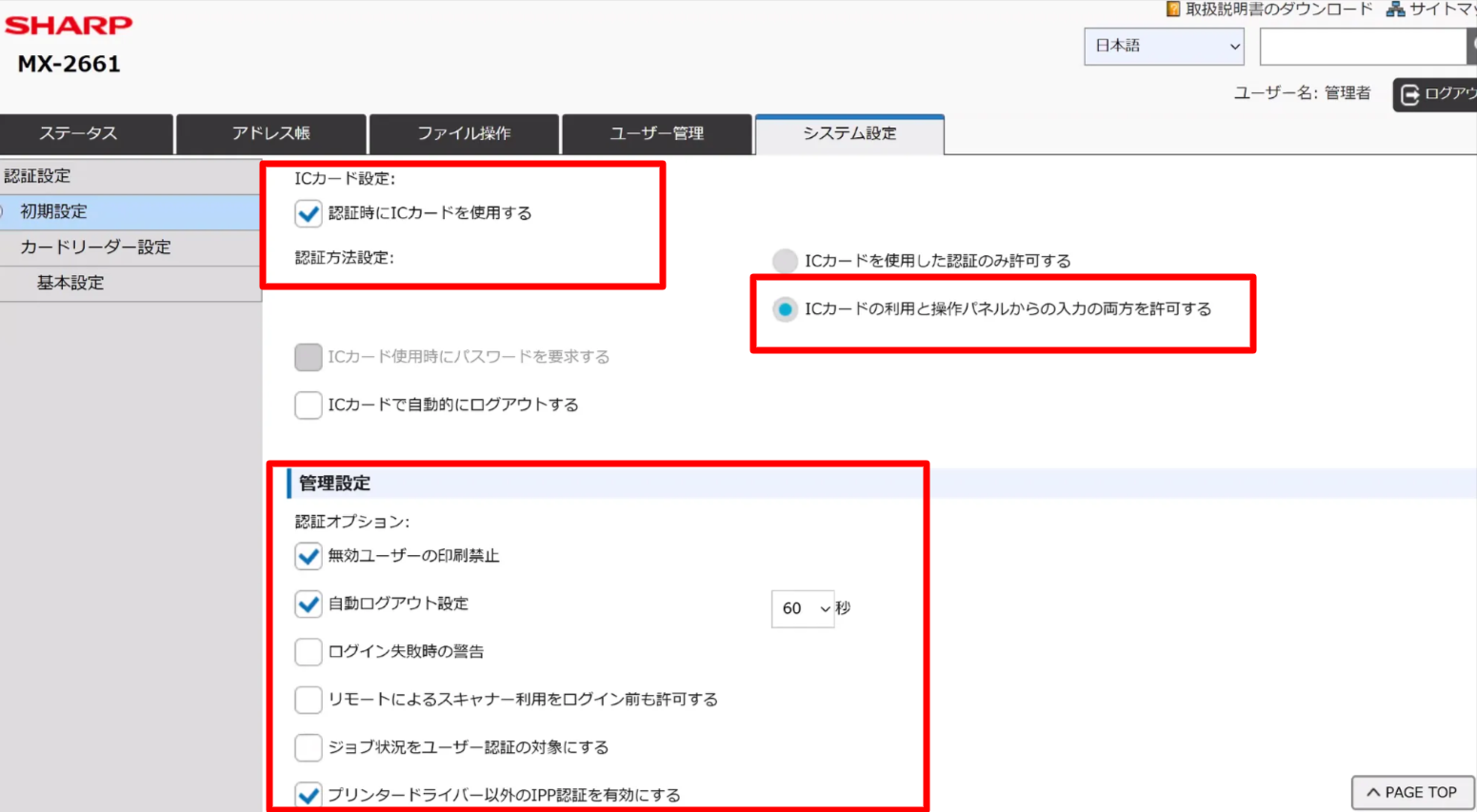Select the システム設定 tab
This screenshot has width=1477, height=812.
(x=849, y=133)
